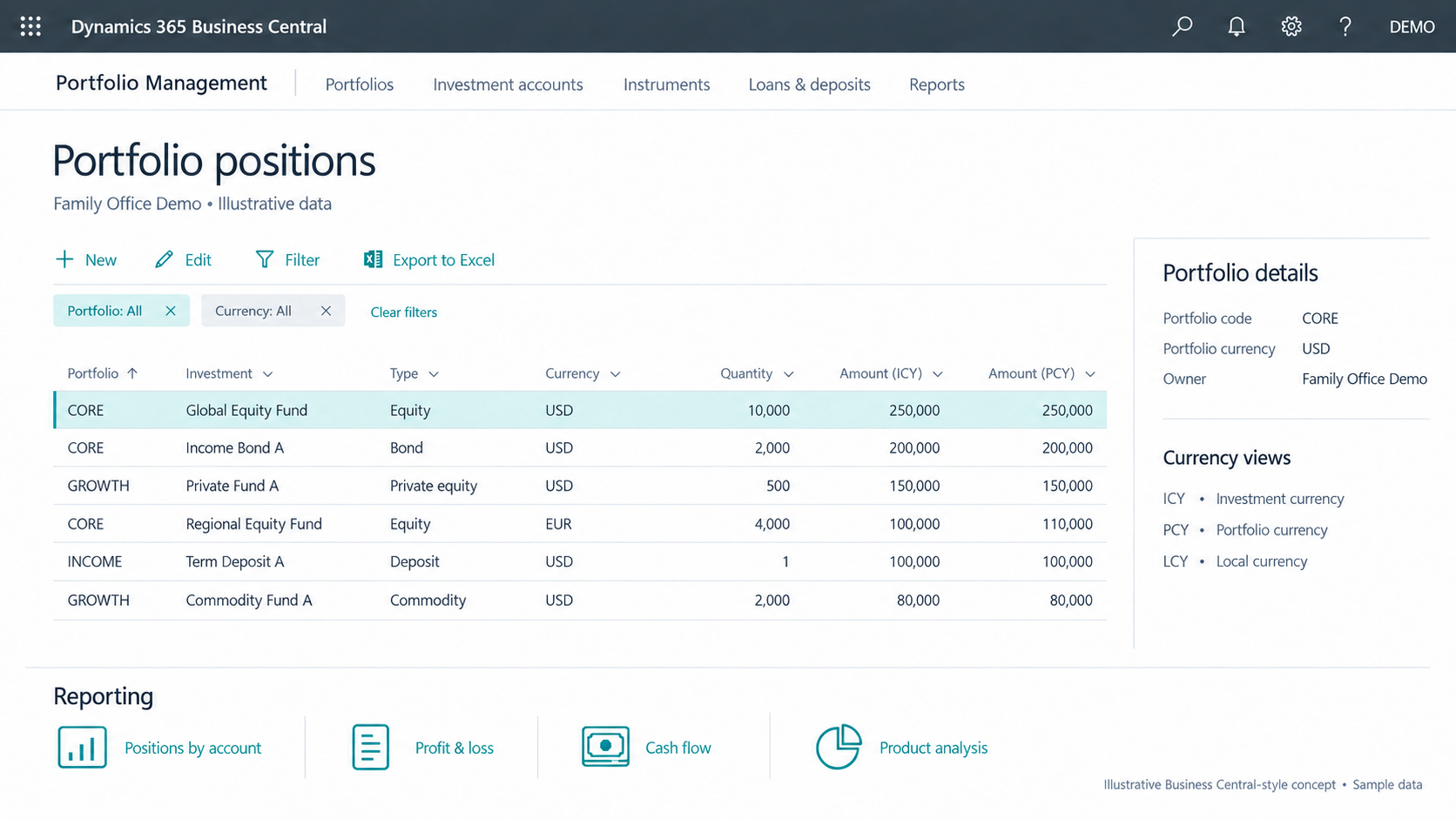This screenshot has height=819, width=1456.
Task: Expand the Investment column dropdown
Action: coord(267,374)
